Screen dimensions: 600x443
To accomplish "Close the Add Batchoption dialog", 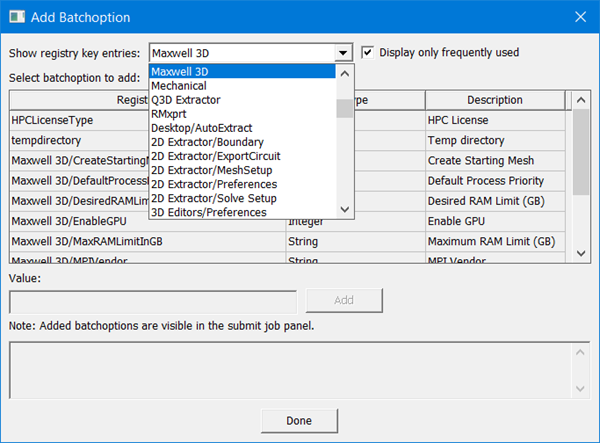I will (580, 17).
